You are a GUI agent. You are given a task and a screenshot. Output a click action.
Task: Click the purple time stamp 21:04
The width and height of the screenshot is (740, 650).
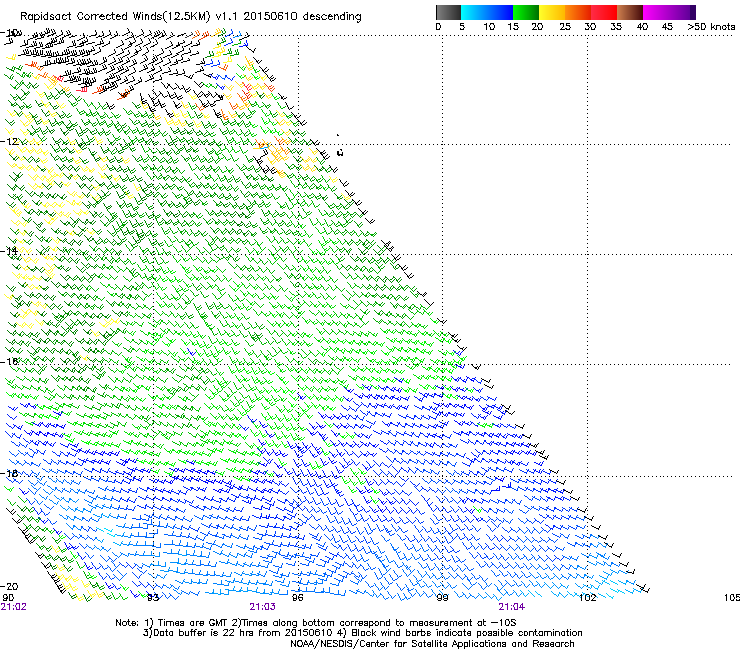tap(512, 607)
